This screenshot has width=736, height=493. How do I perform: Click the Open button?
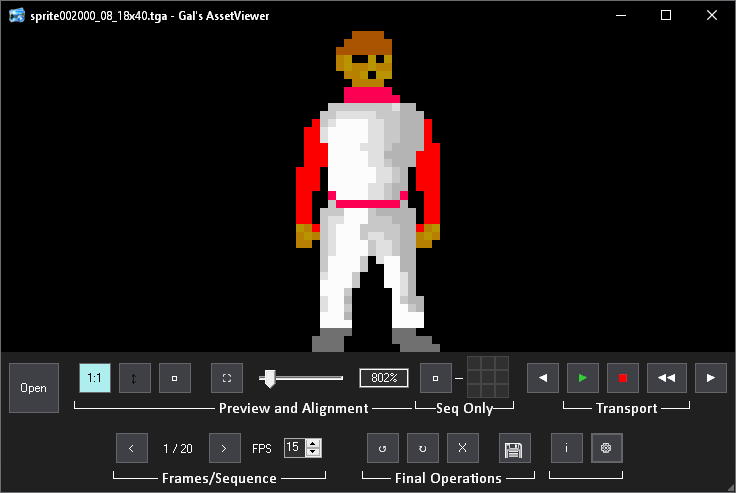click(x=34, y=388)
